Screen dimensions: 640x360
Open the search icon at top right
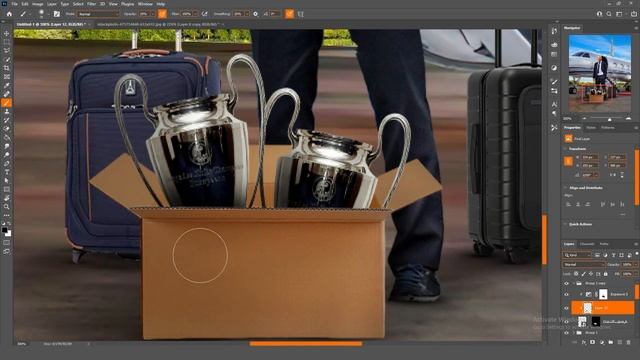click(609, 14)
